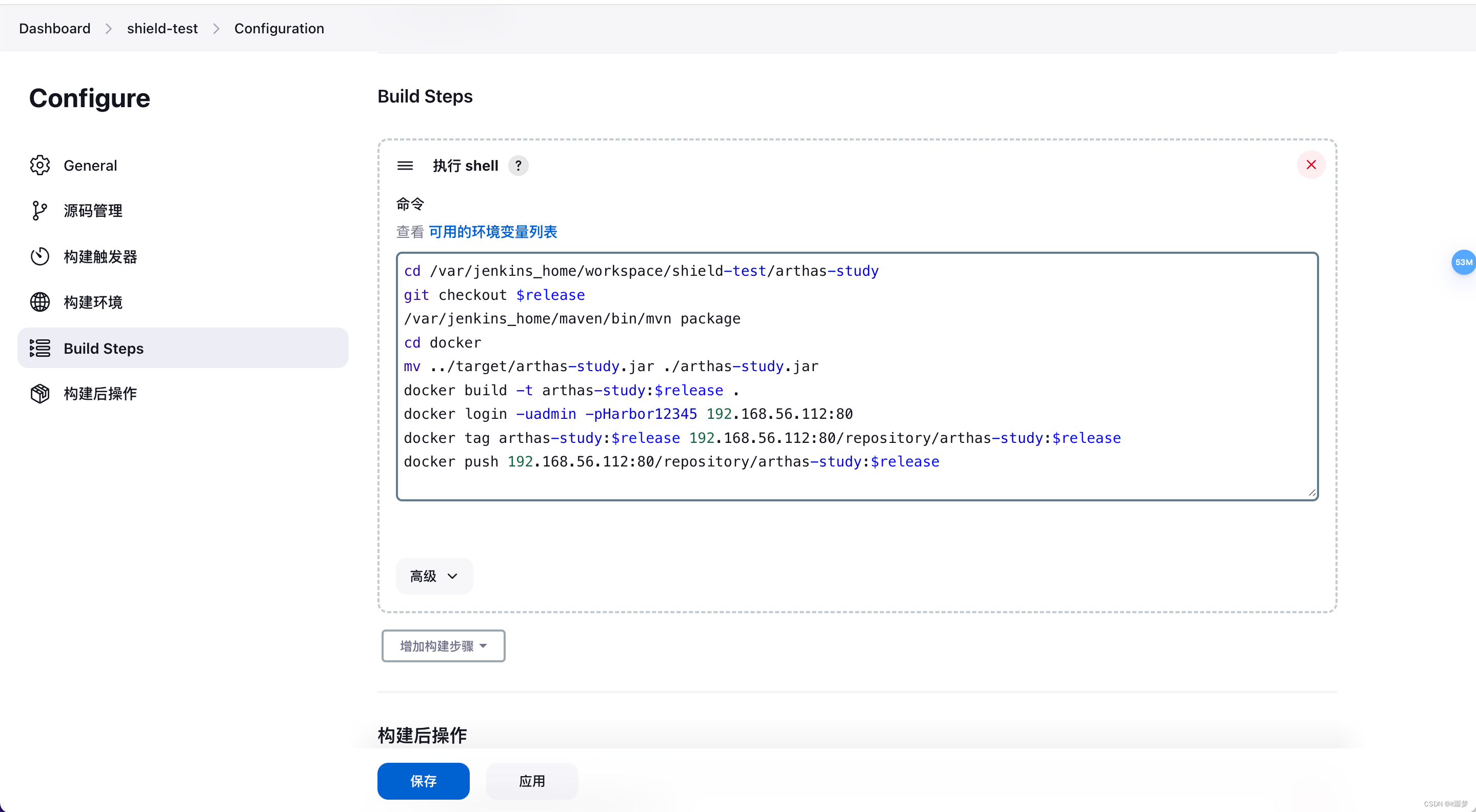Remove the shell build step with red X
1476x812 pixels.
[x=1311, y=165]
